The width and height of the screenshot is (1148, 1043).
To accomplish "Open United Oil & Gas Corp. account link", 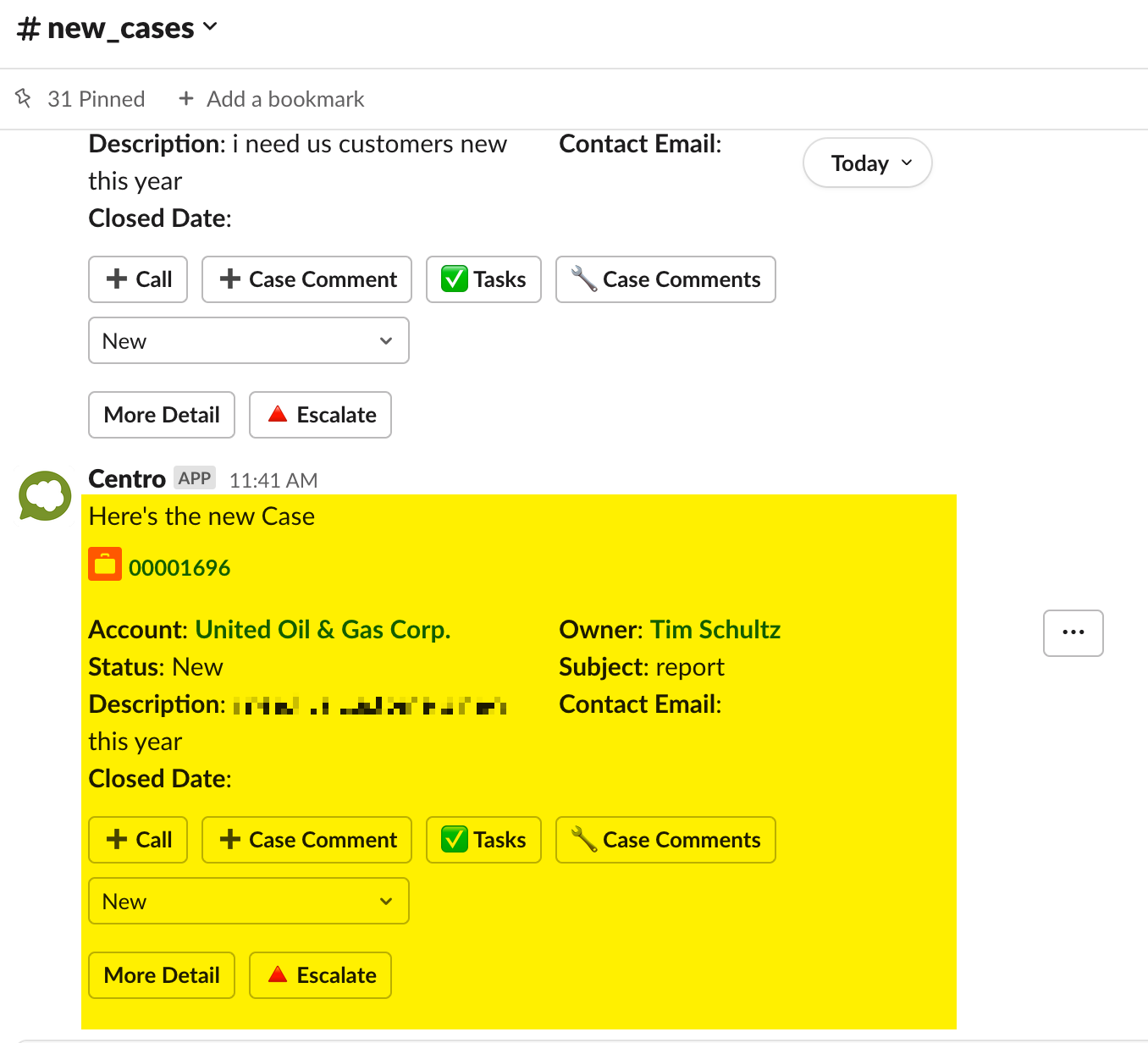I will point(323,630).
